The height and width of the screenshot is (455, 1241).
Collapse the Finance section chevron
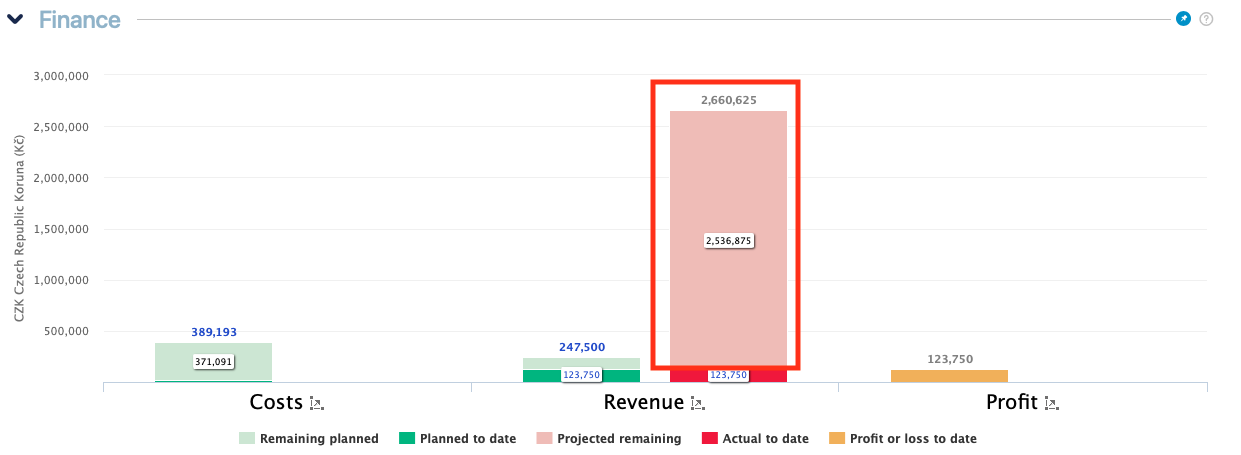point(16,20)
